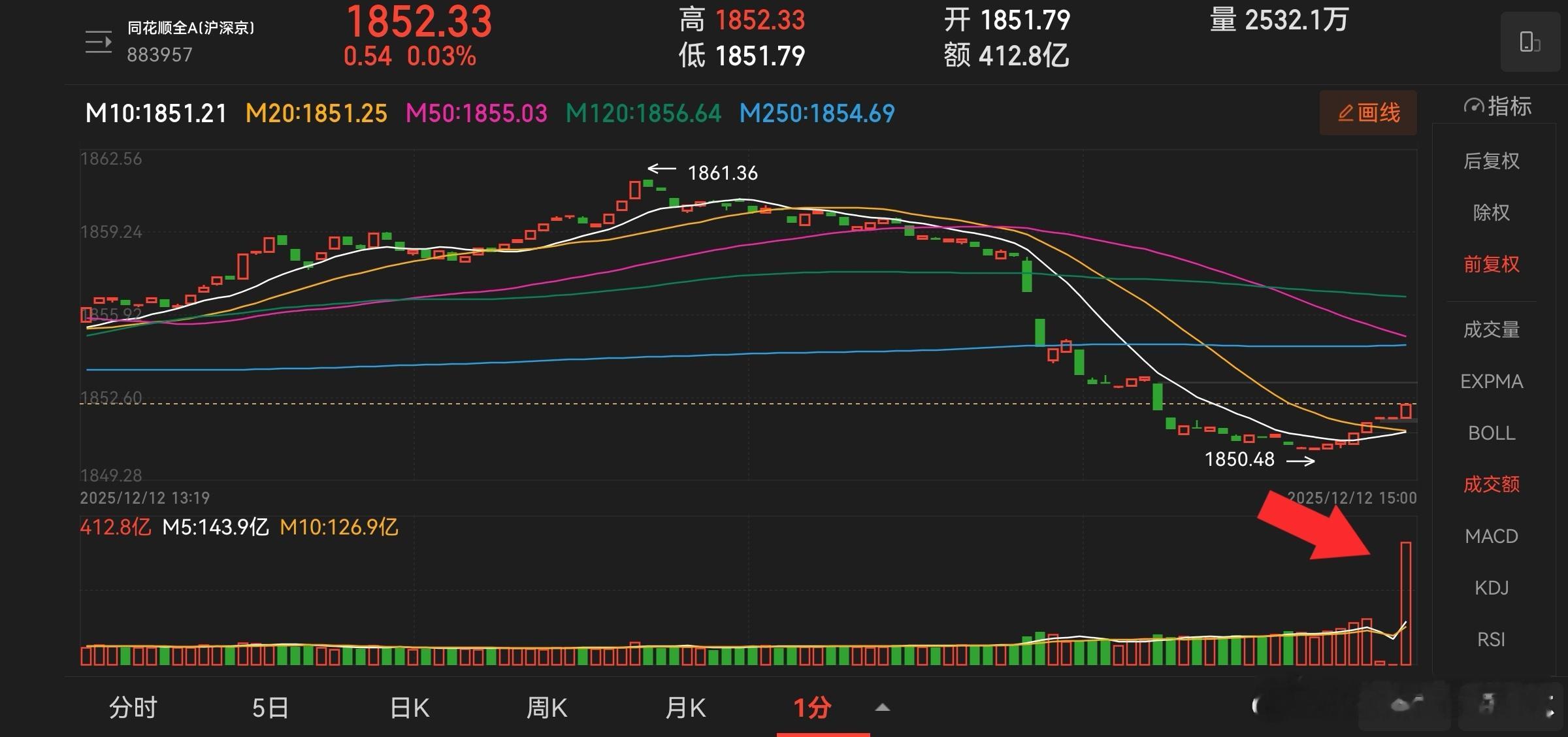Show the 成交量 volume sub-chart
1568x737 pixels.
(x=1491, y=329)
